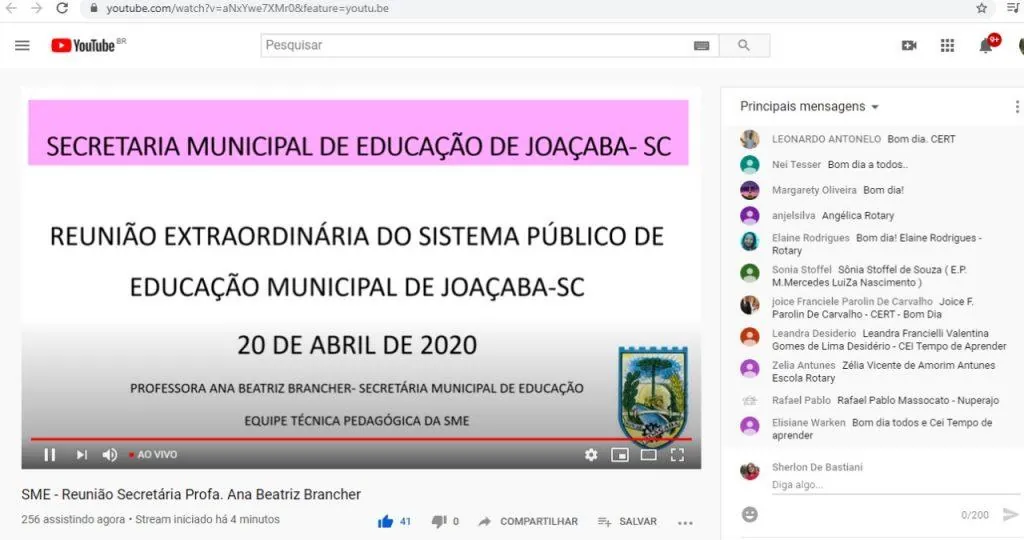The image size is (1024, 540).
Task: Pause the live video
Action: (x=50, y=454)
